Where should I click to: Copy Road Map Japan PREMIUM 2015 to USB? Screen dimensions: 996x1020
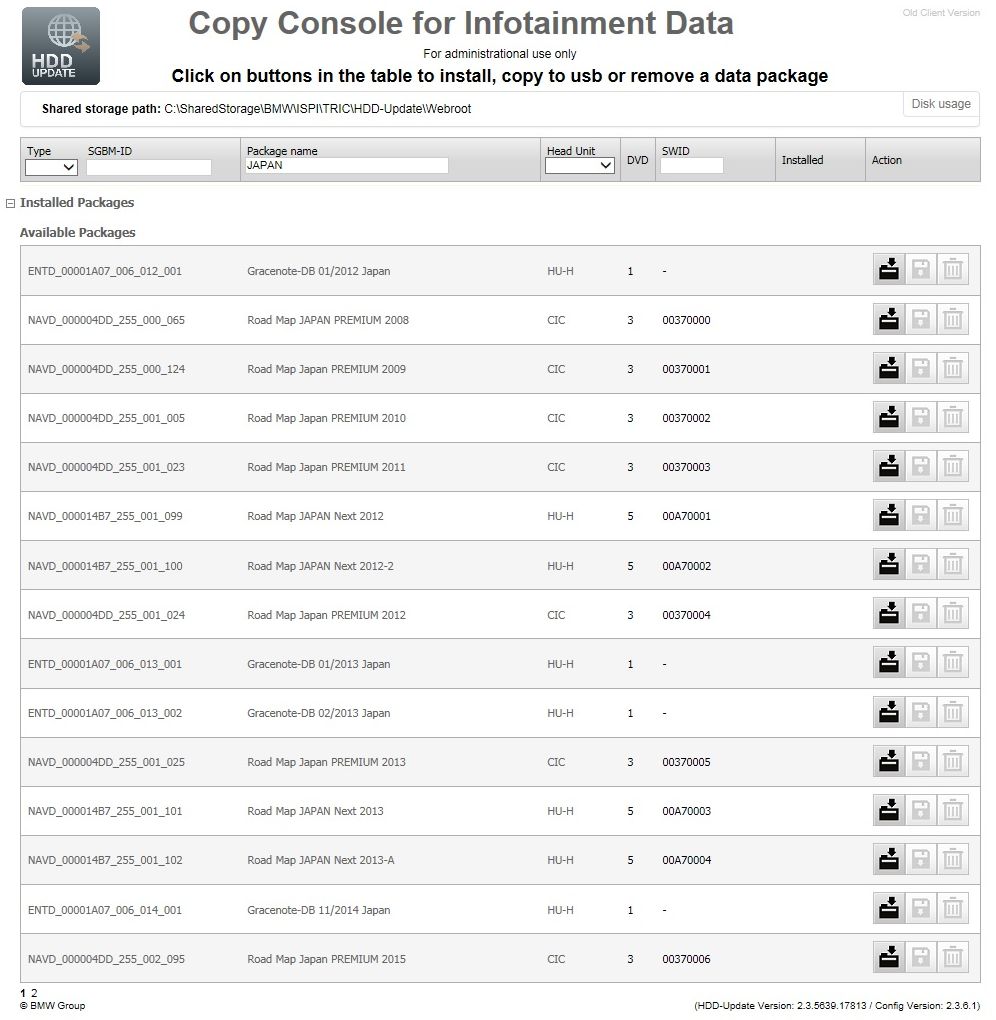[921, 958]
